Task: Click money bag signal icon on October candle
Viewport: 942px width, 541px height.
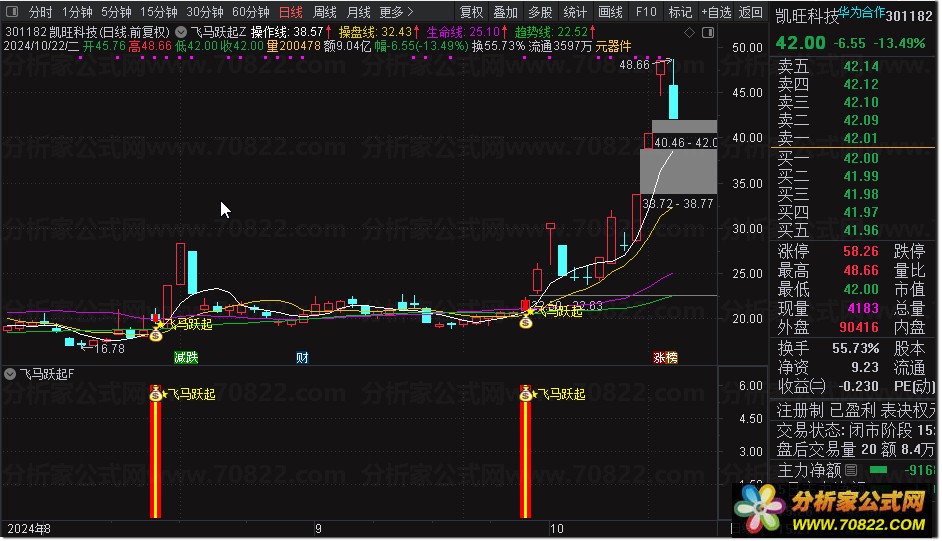Action: coord(526,322)
